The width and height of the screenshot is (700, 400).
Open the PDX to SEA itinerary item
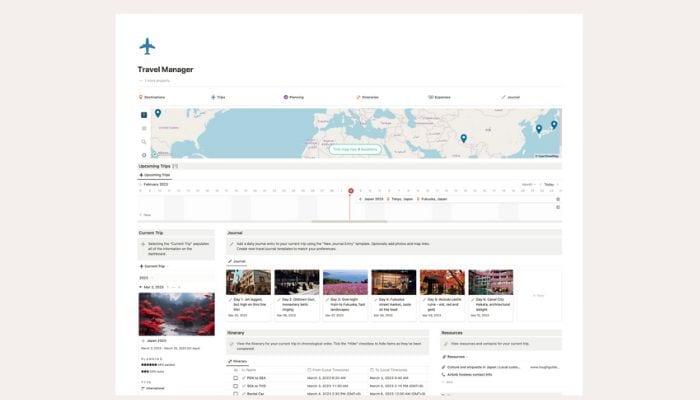(256, 378)
